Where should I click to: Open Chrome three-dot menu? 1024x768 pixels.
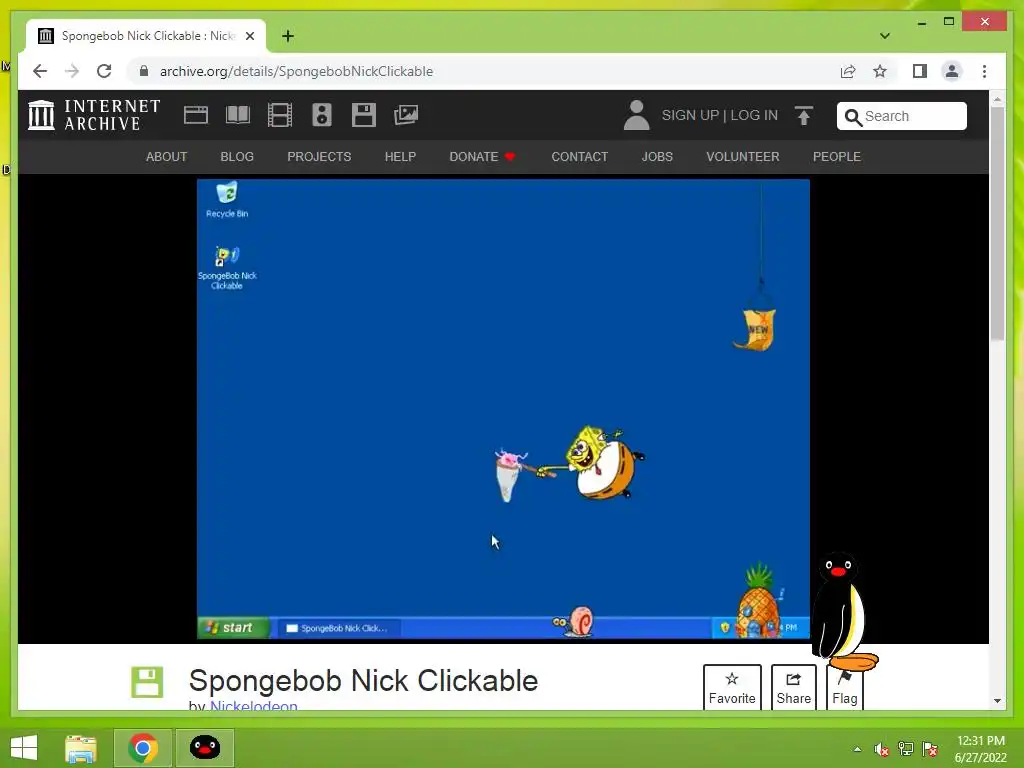[985, 71]
